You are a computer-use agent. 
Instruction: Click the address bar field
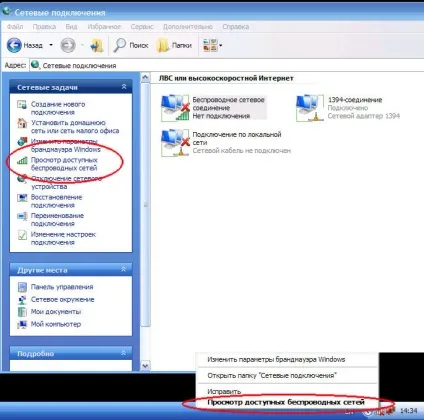click(x=227, y=65)
